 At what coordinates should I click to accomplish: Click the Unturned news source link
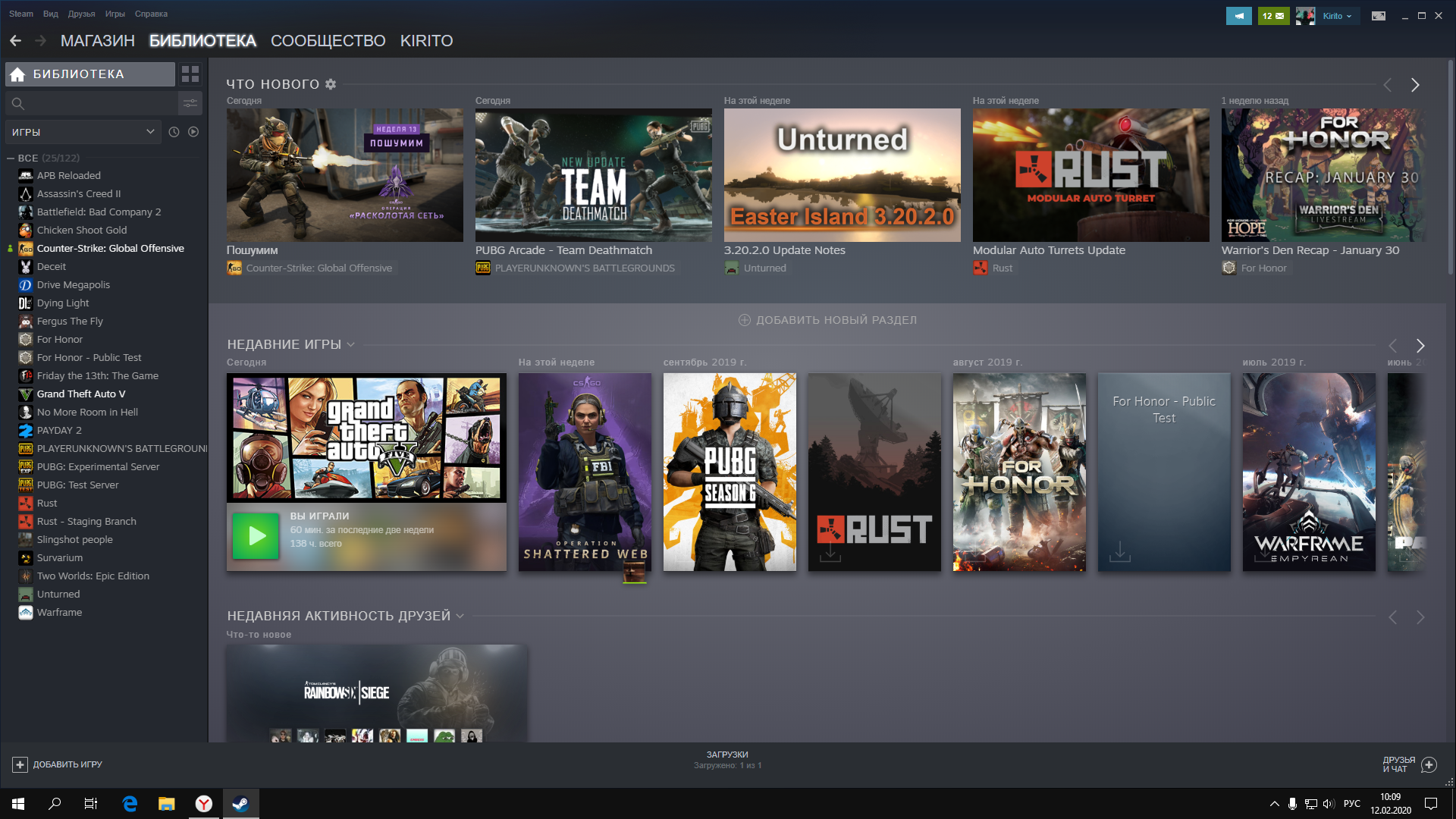(764, 268)
